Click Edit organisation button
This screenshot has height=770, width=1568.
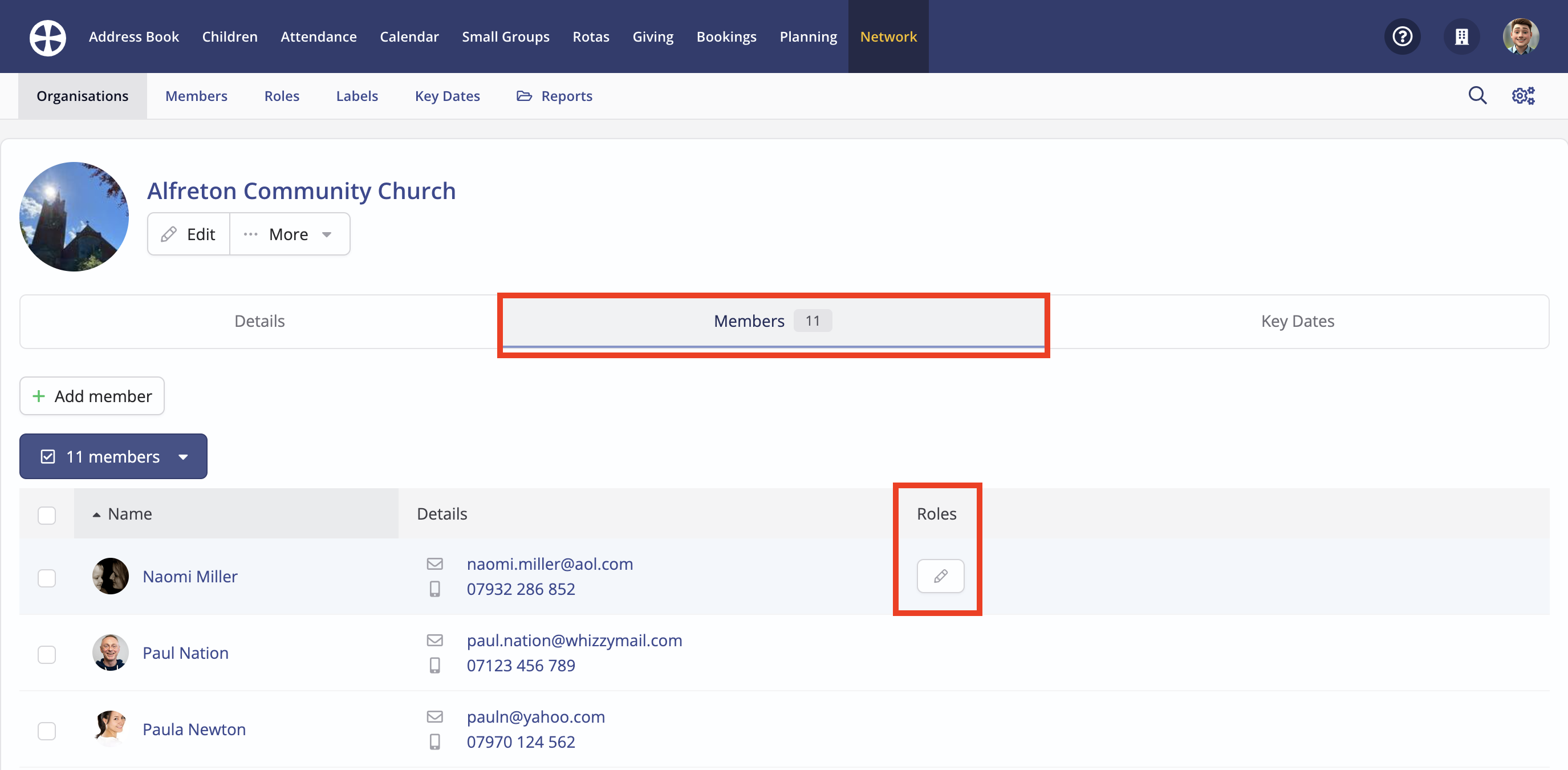pos(189,234)
